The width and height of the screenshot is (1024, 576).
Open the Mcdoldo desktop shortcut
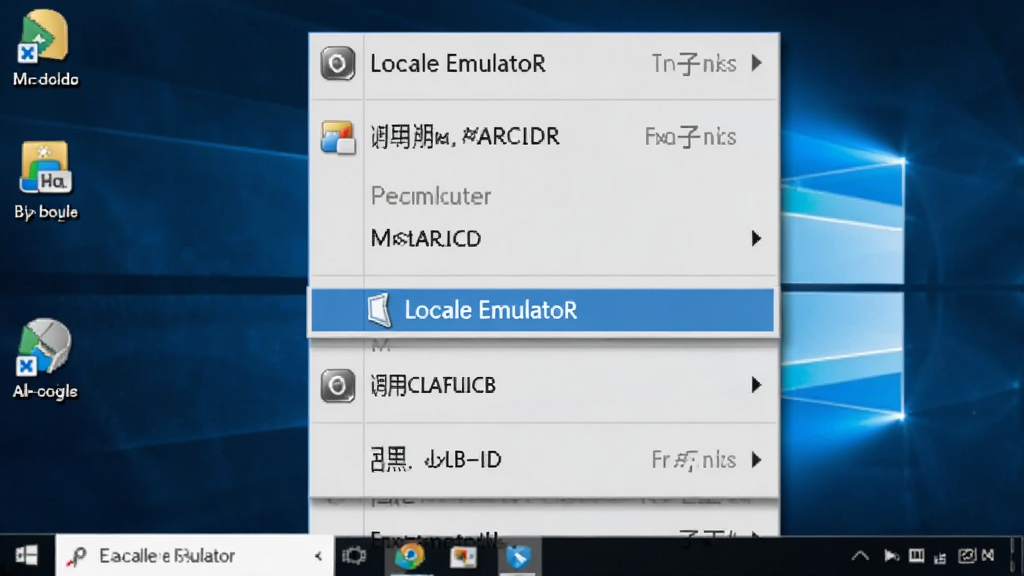[x=45, y=49]
